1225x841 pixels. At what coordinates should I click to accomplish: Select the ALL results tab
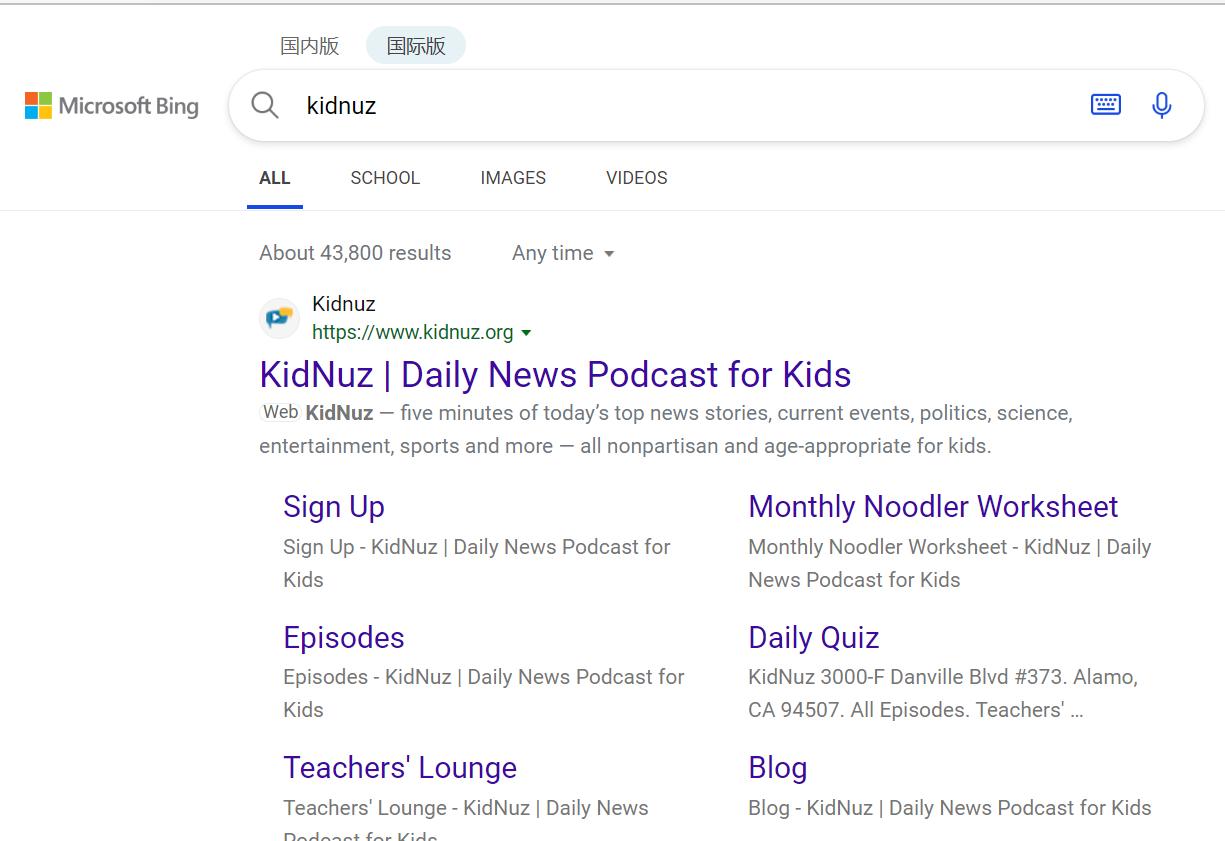coord(274,178)
